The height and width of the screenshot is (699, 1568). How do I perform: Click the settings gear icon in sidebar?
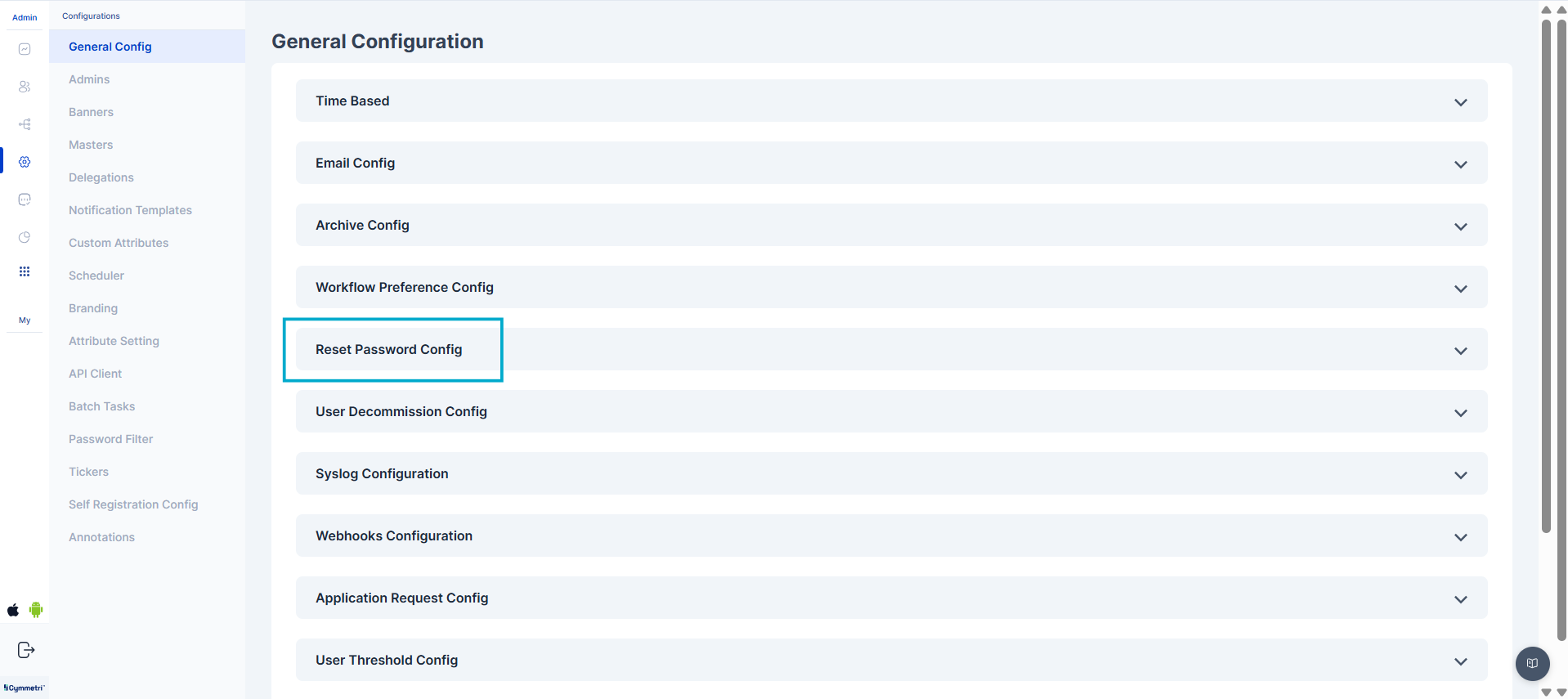pyautogui.click(x=25, y=162)
